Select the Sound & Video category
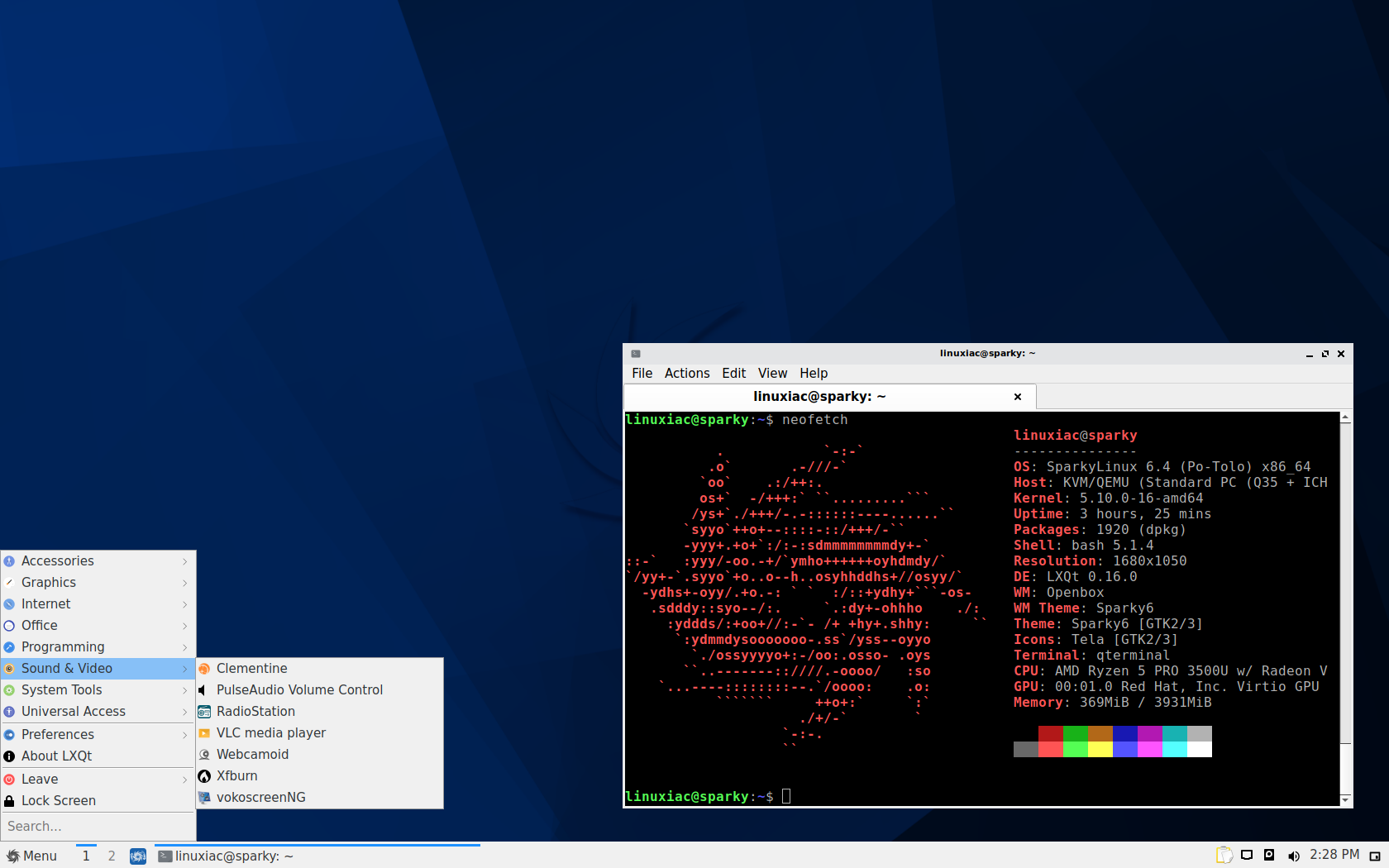The image size is (1389, 868). click(x=98, y=668)
